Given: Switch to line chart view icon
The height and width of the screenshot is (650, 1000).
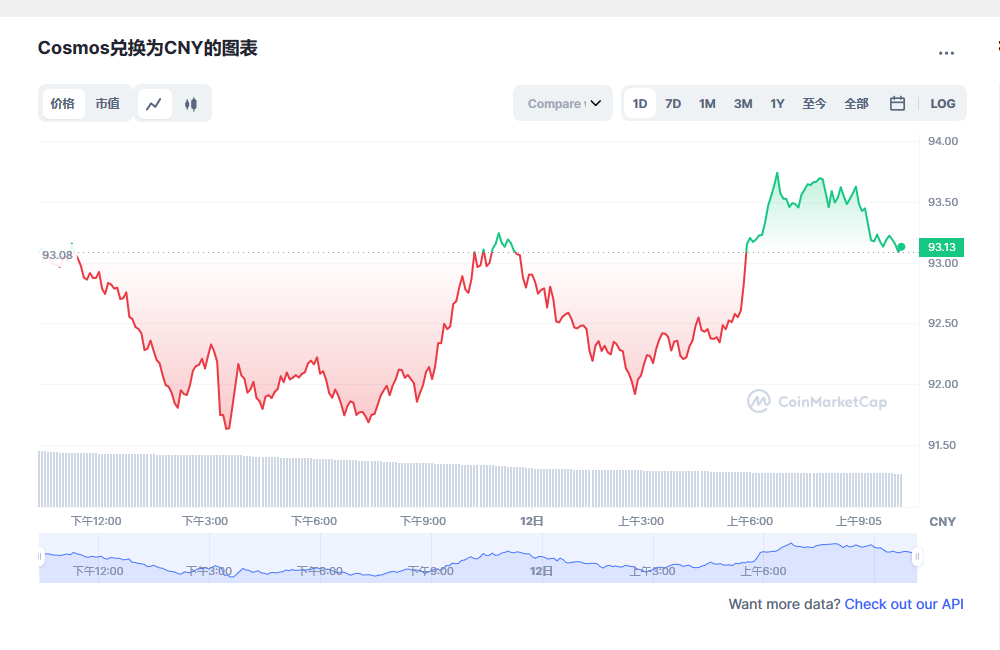Looking at the screenshot, I should [154, 104].
